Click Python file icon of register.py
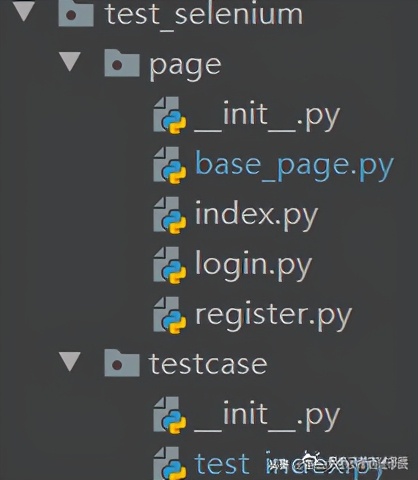 point(170,315)
